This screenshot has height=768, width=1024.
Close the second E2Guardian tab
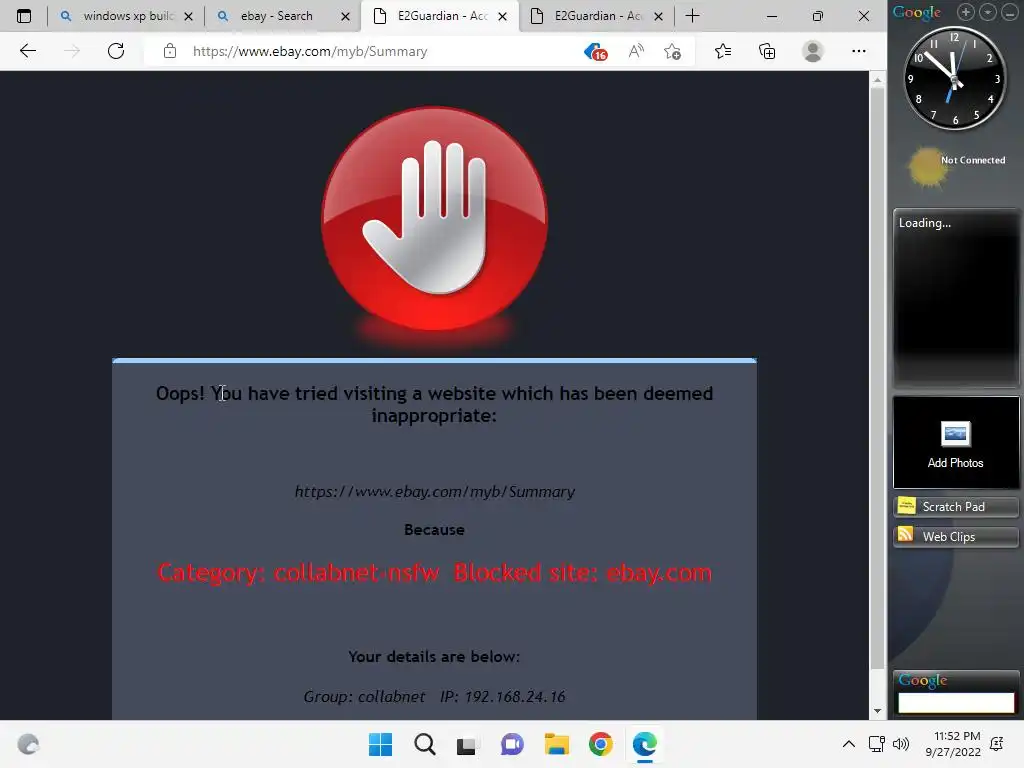click(659, 16)
